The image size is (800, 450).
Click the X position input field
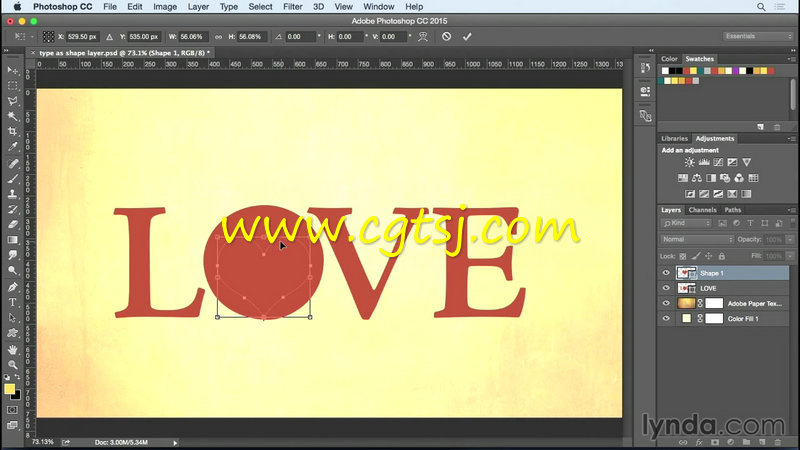click(x=82, y=37)
